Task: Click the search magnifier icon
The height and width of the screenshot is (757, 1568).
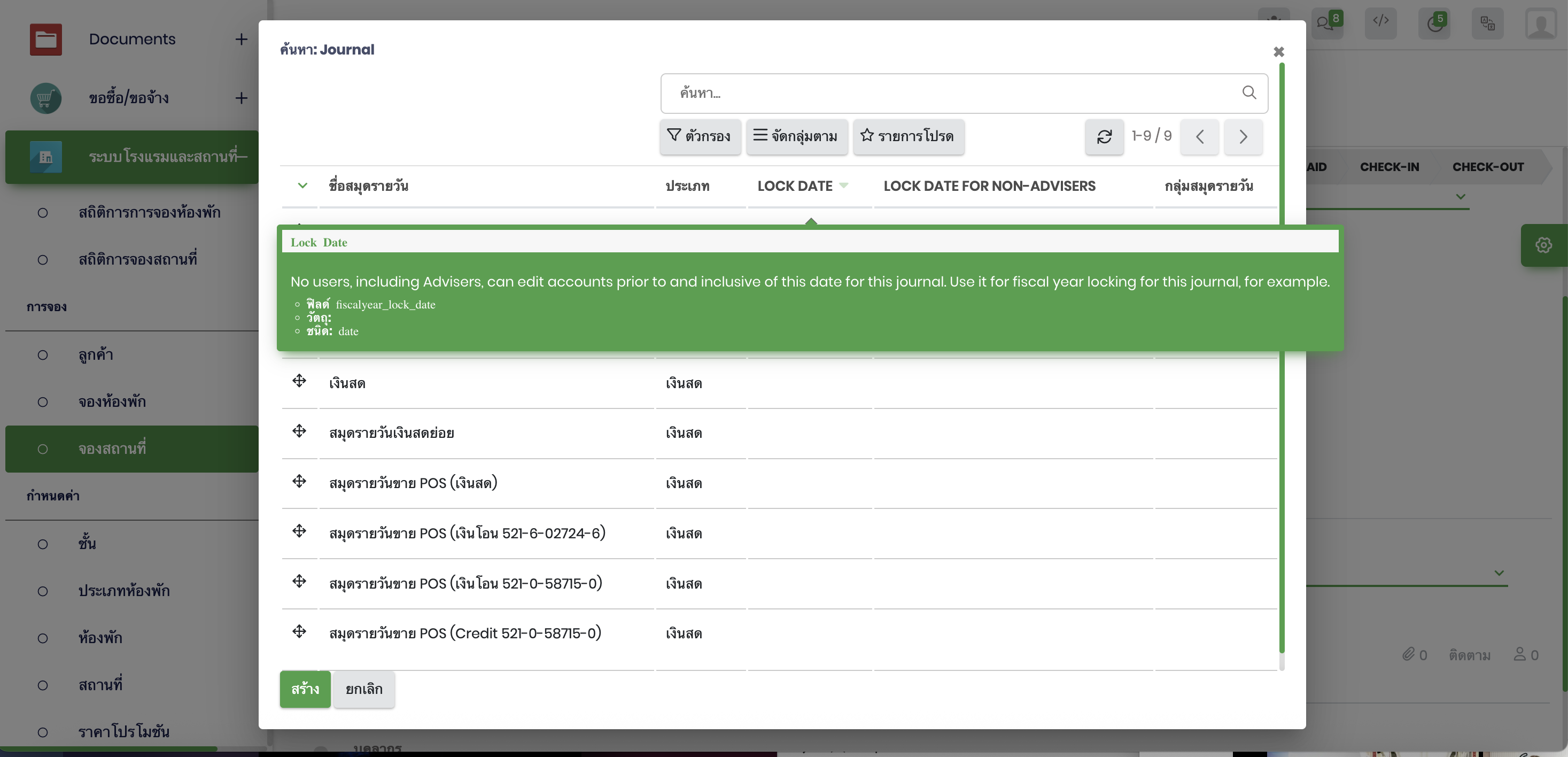Action: pos(1248,92)
